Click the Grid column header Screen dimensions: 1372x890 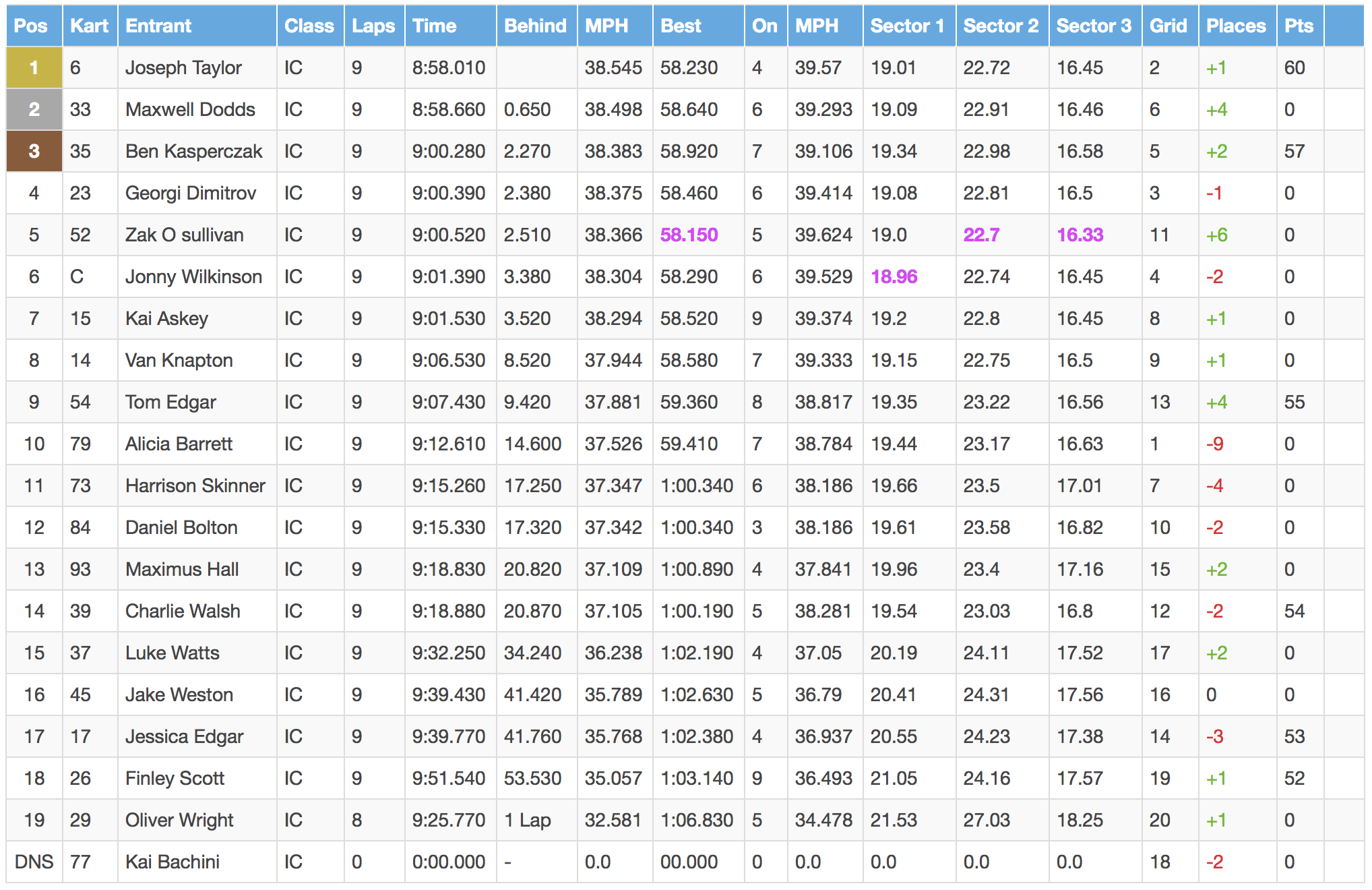[x=1170, y=26]
